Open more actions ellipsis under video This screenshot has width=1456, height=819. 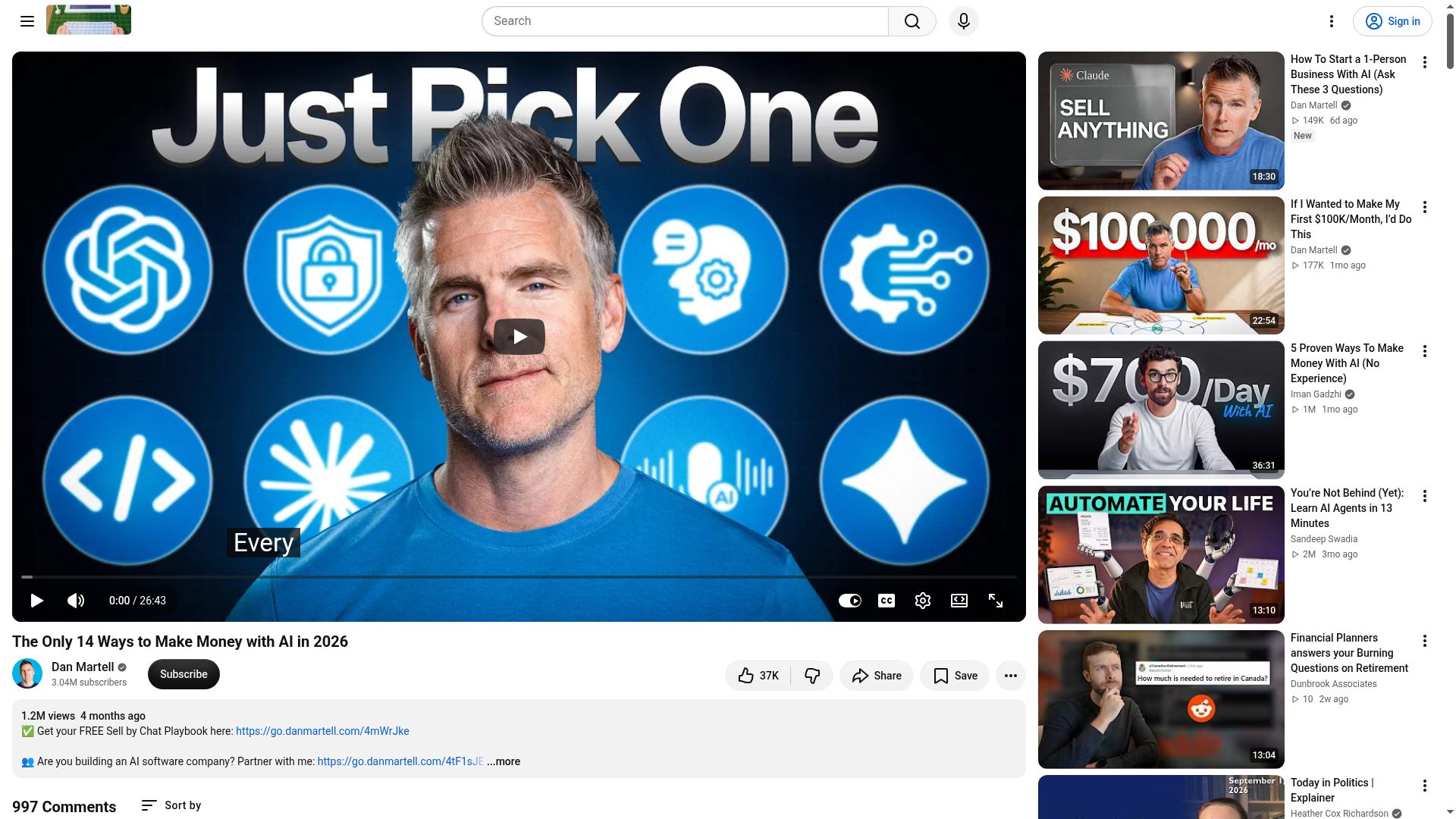click(x=1011, y=676)
